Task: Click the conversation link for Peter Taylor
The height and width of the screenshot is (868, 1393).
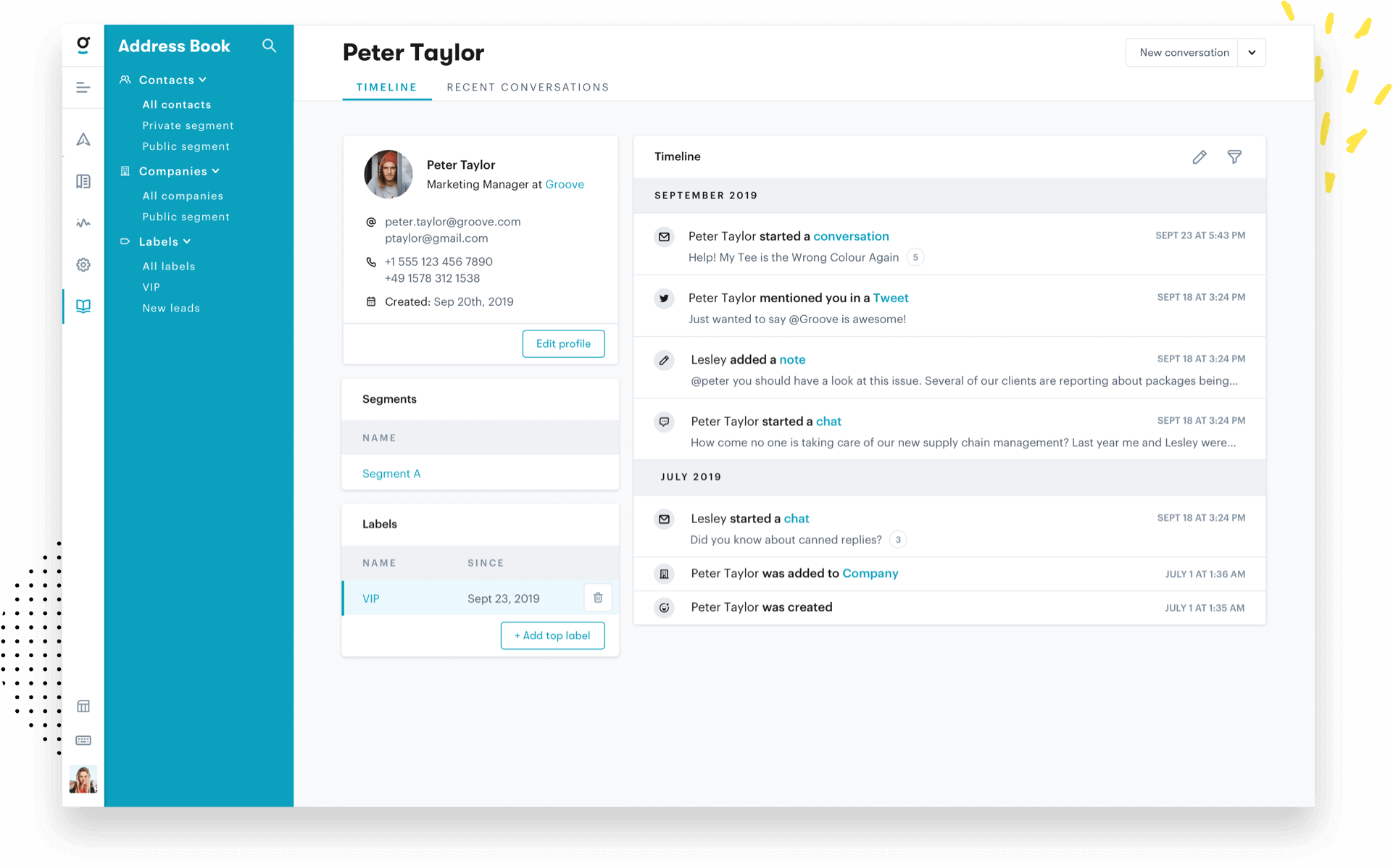Action: tap(851, 235)
